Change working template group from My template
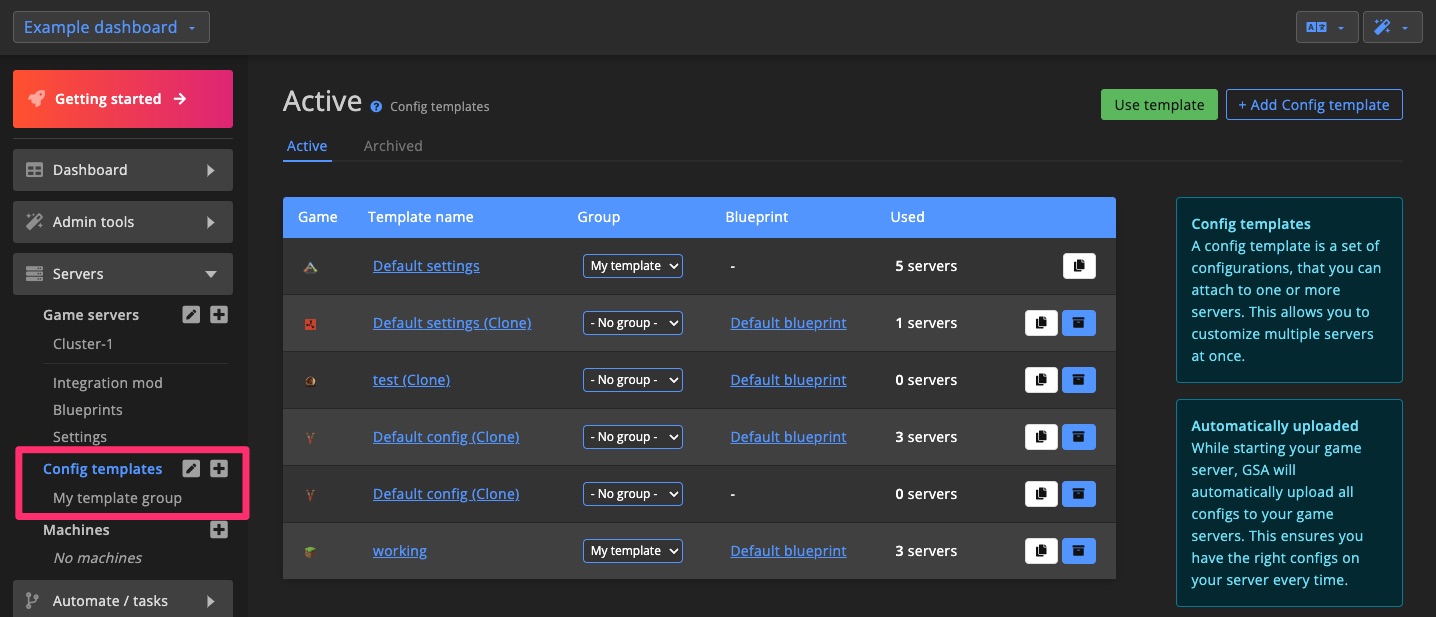This screenshot has width=1436, height=617. click(632, 550)
